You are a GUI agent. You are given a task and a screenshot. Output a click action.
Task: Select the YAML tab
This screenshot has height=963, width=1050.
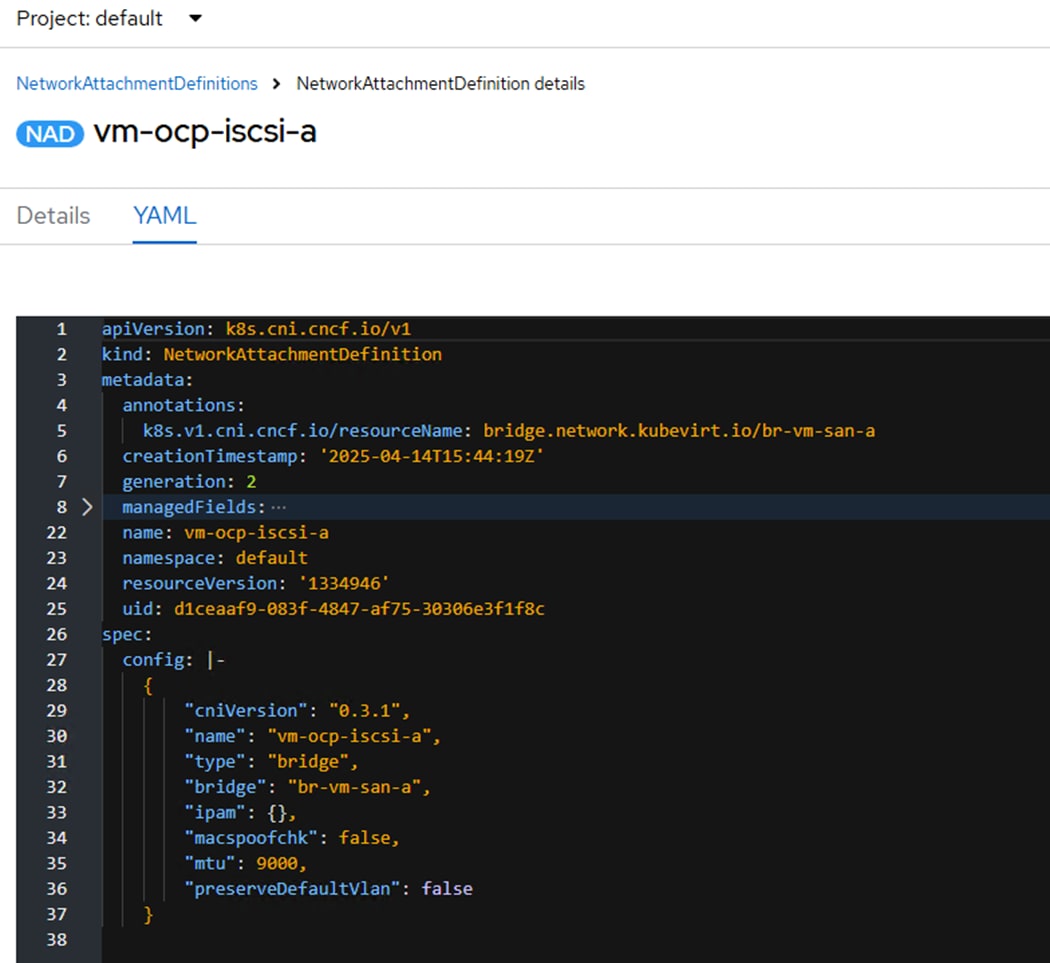165,216
